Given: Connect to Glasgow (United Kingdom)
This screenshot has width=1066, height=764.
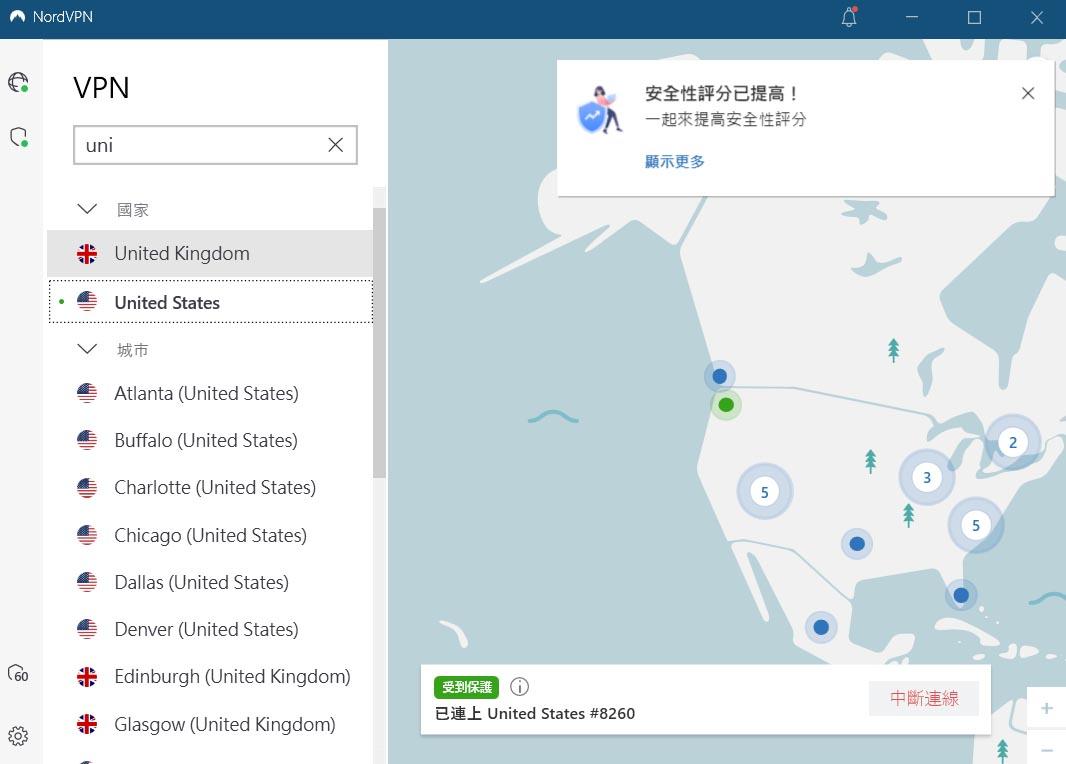Looking at the screenshot, I should [x=210, y=724].
